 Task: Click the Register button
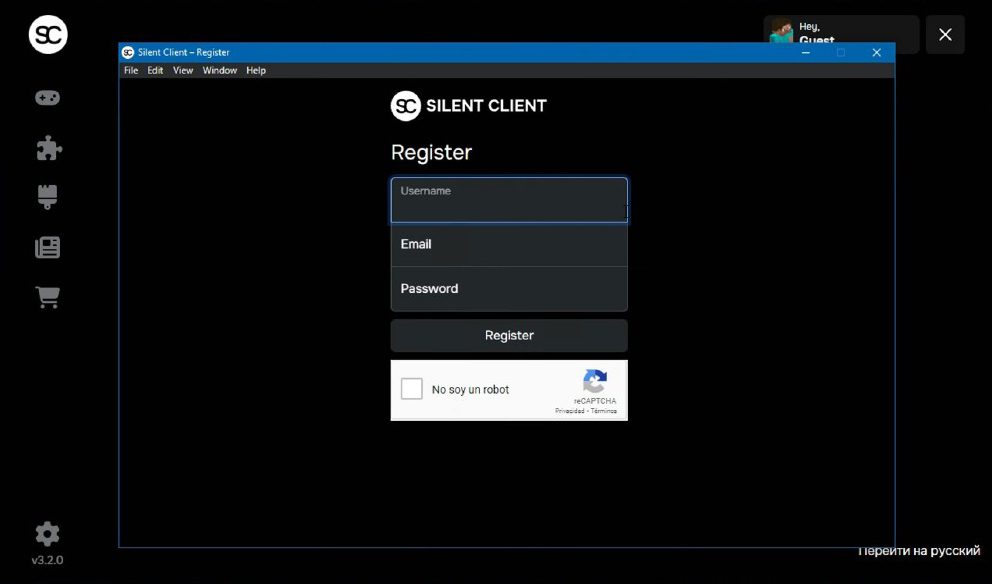tap(509, 335)
